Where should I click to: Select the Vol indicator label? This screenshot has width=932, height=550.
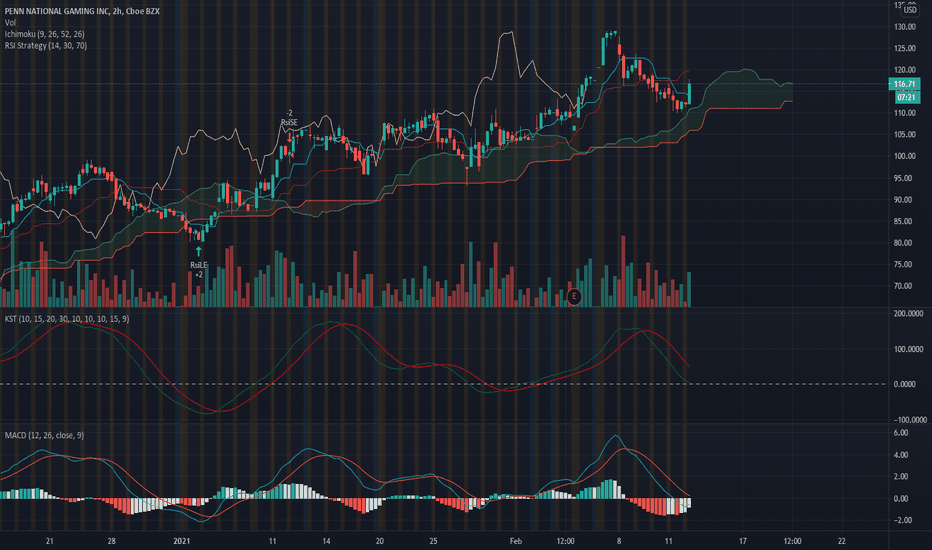tap(10, 23)
